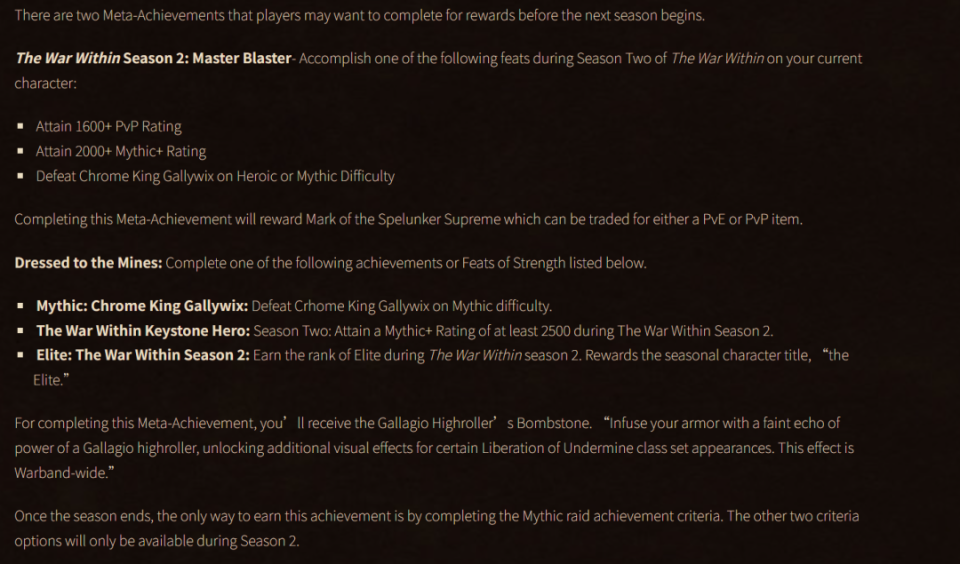Screen dimensions: 960x564
Task: Click bullet beside 'The War Within Keystone Hero'
Action: point(21,330)
